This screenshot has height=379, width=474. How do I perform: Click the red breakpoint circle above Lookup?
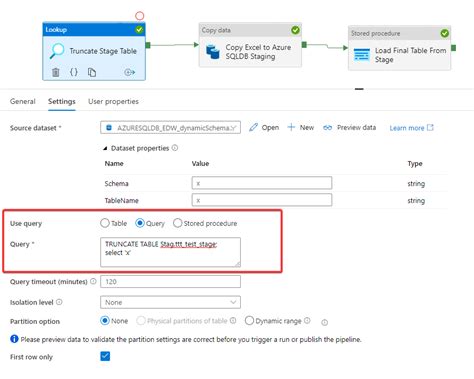(139, 16)
